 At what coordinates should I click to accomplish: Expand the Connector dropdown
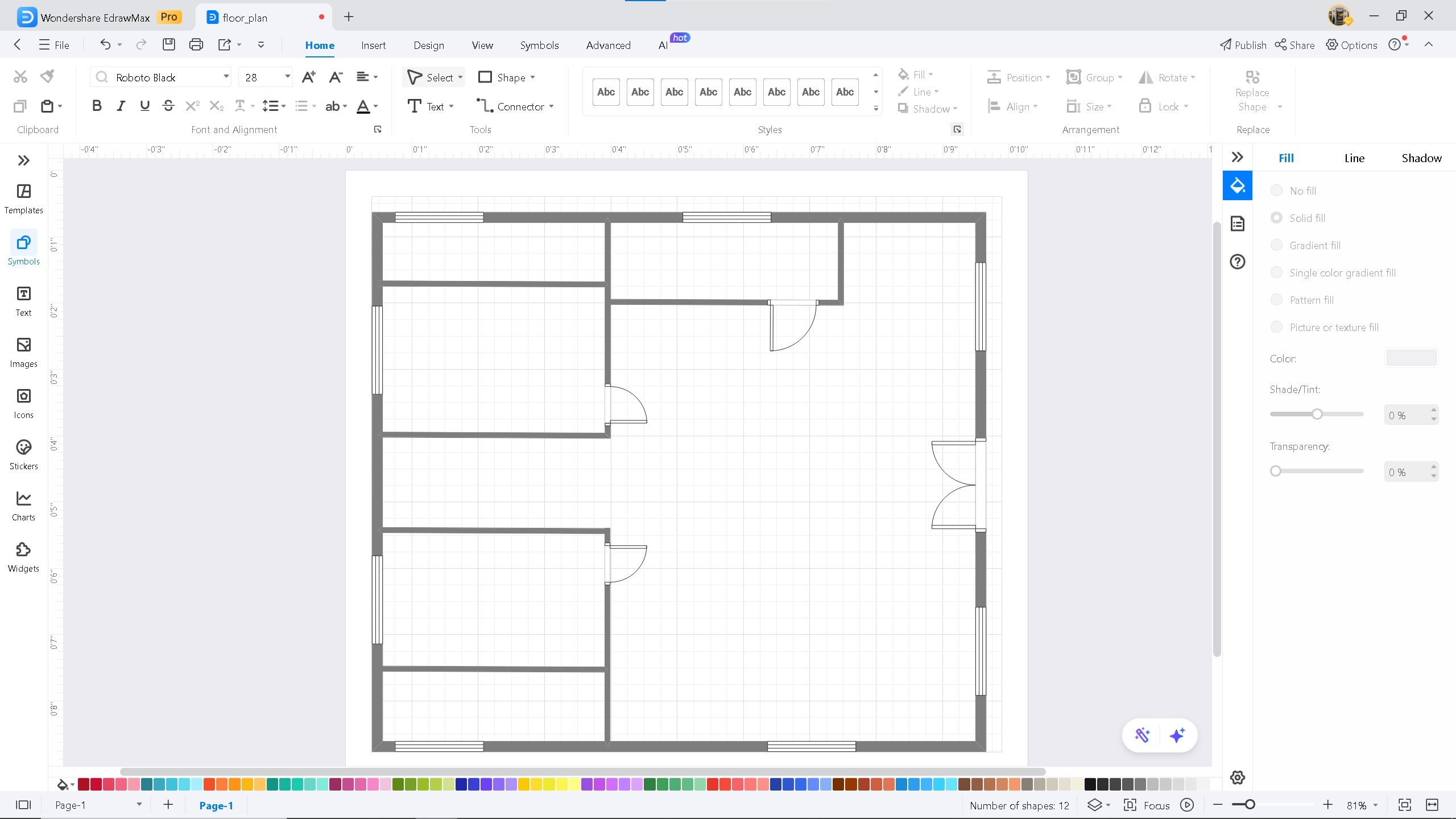click(x=551, y=106)
